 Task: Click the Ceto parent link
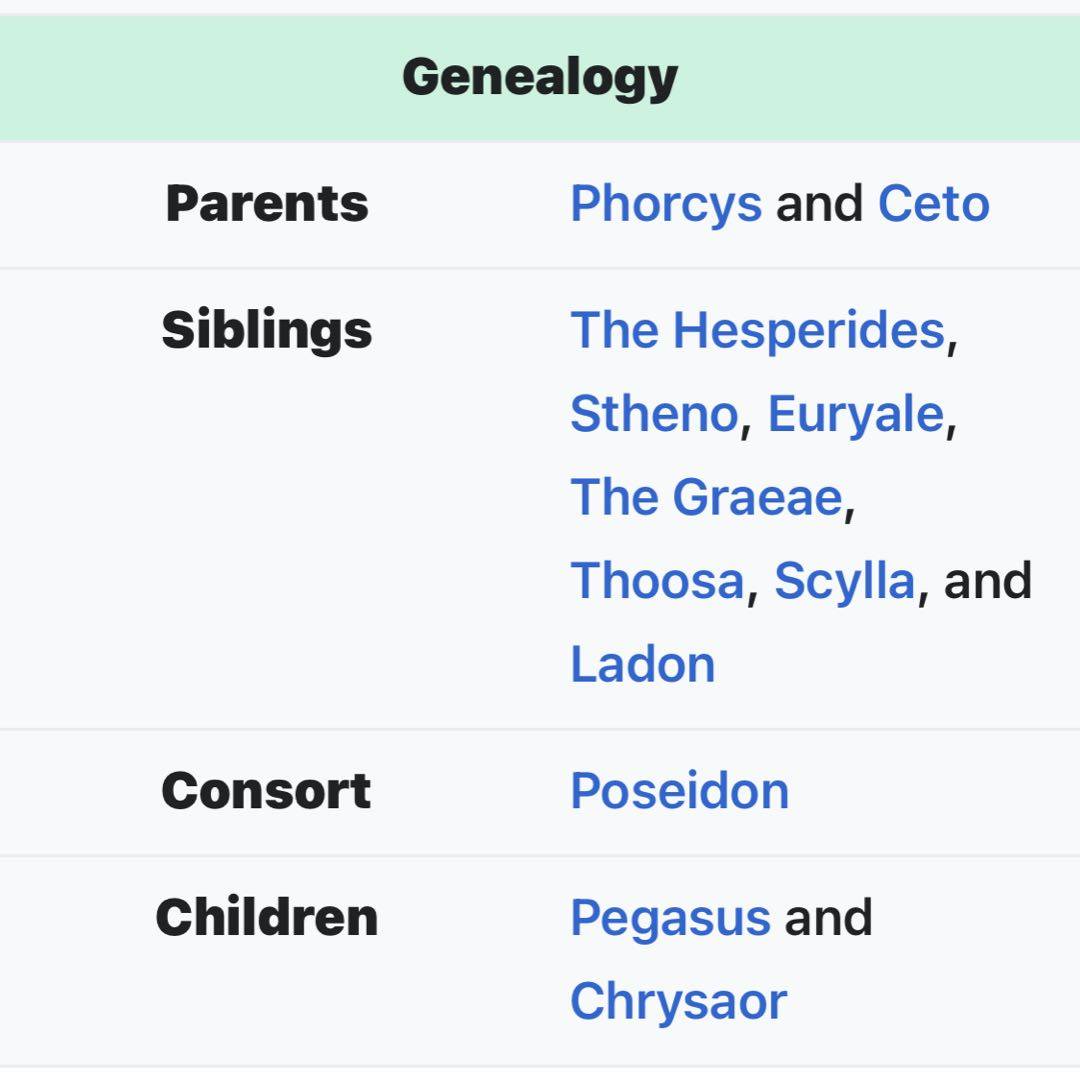933,204
